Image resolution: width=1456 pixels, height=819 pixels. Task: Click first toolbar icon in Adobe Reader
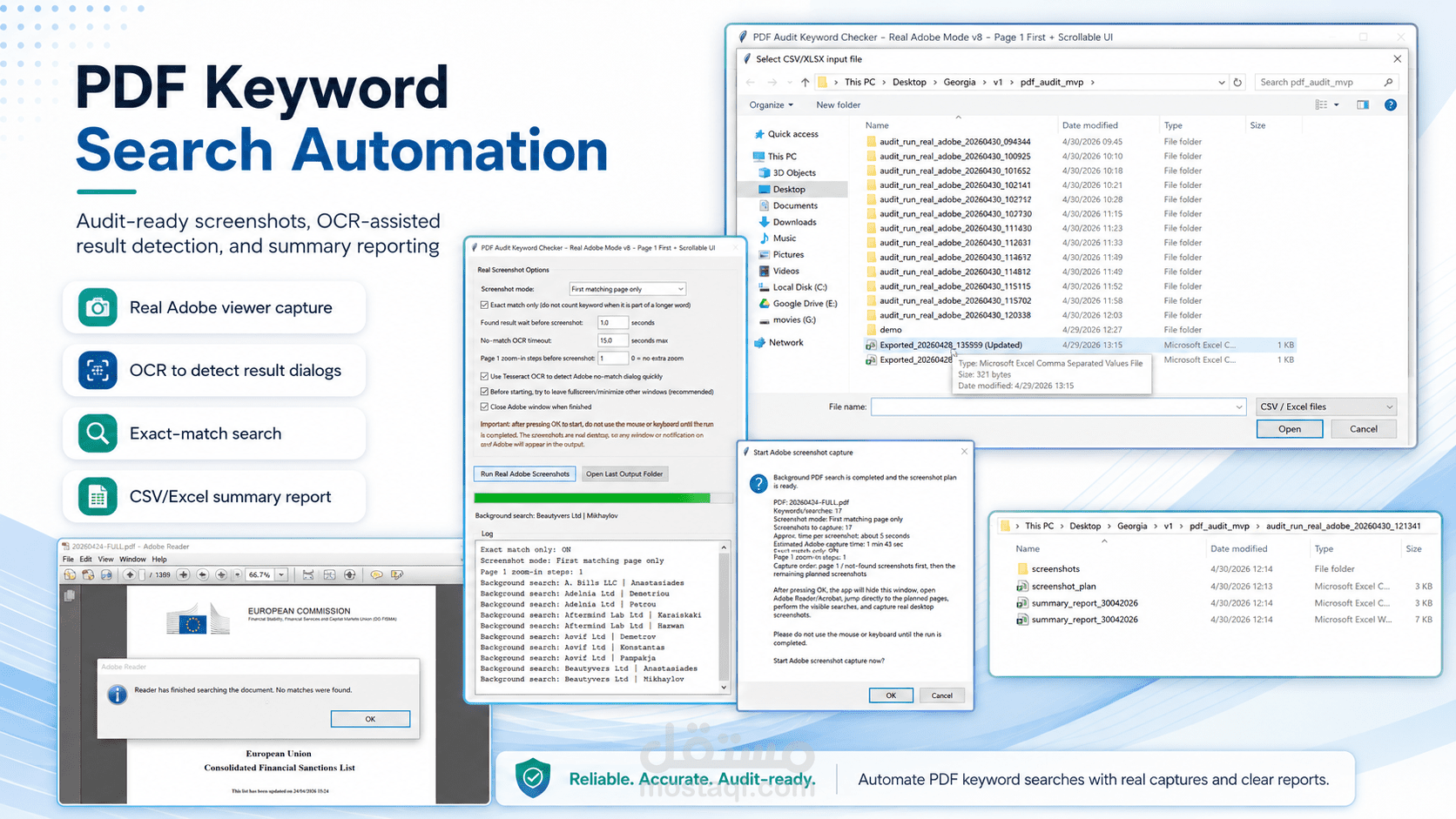(x=70, y=574)
